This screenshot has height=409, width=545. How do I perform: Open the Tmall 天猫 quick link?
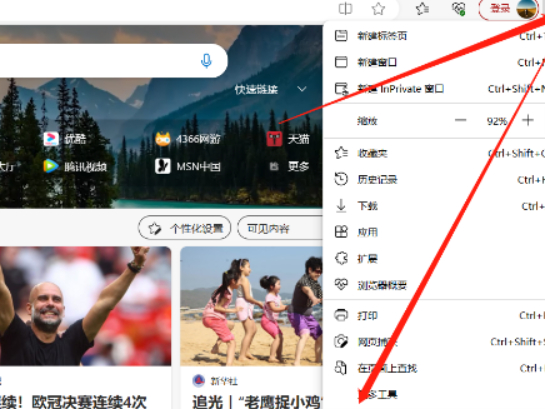point(288,139)
